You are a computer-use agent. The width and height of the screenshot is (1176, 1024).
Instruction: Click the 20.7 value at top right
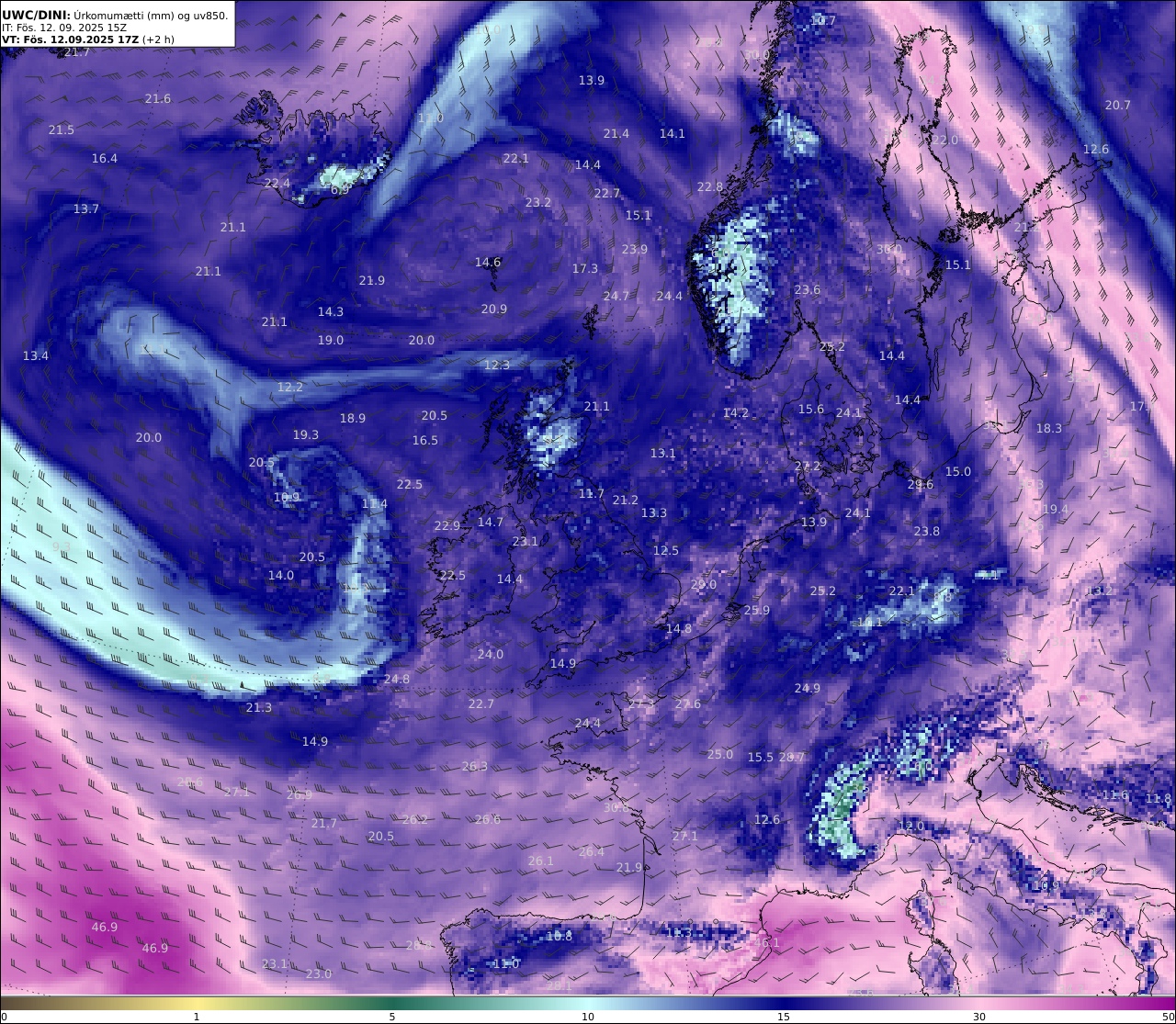tap(1118, 106)
